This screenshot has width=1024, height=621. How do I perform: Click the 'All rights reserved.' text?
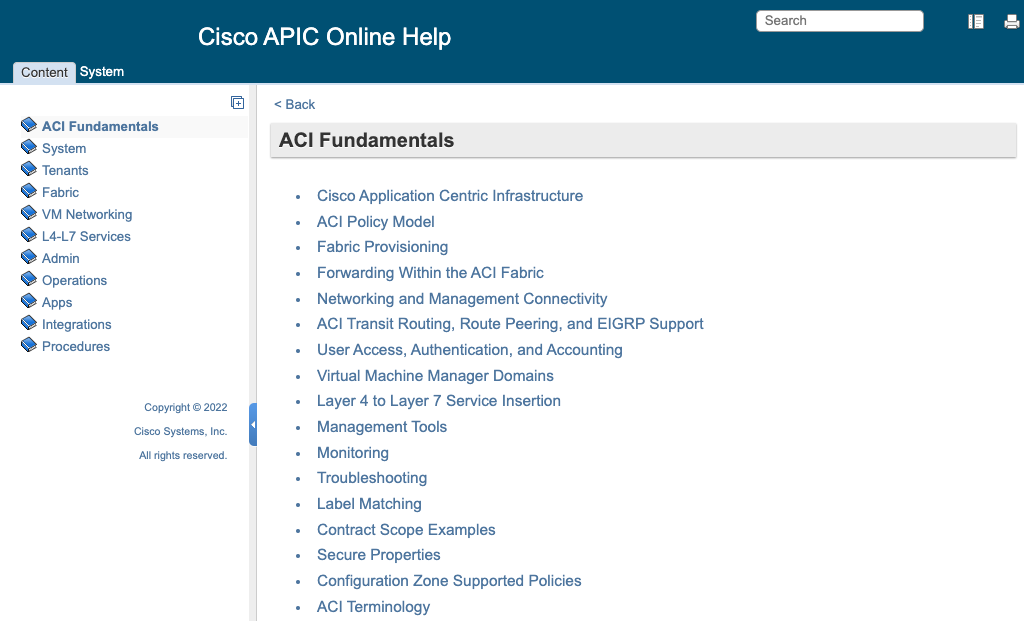tap(183, 456)
